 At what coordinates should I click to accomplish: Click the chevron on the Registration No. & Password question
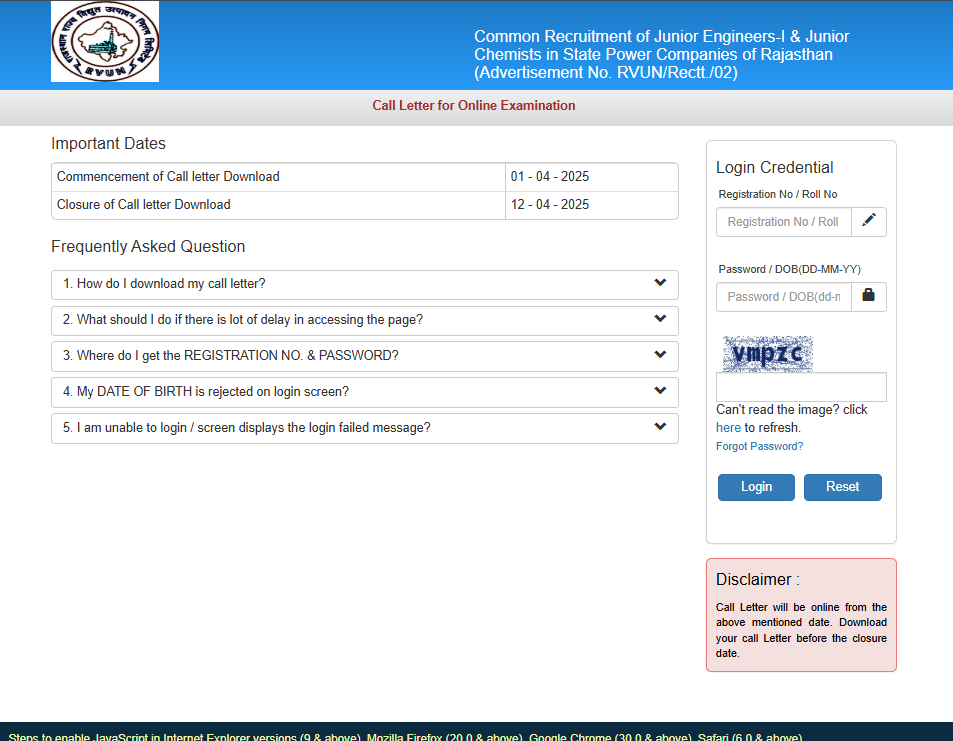660,355
